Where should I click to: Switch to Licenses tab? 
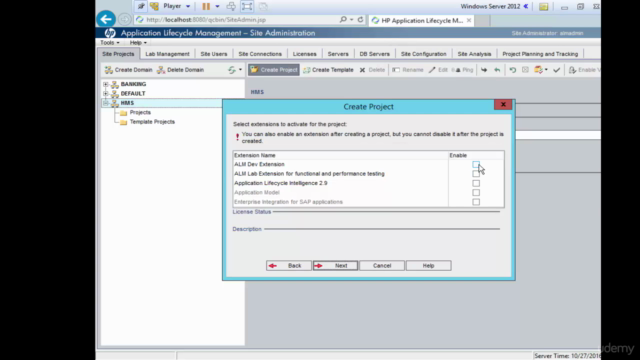pos(304,54)
